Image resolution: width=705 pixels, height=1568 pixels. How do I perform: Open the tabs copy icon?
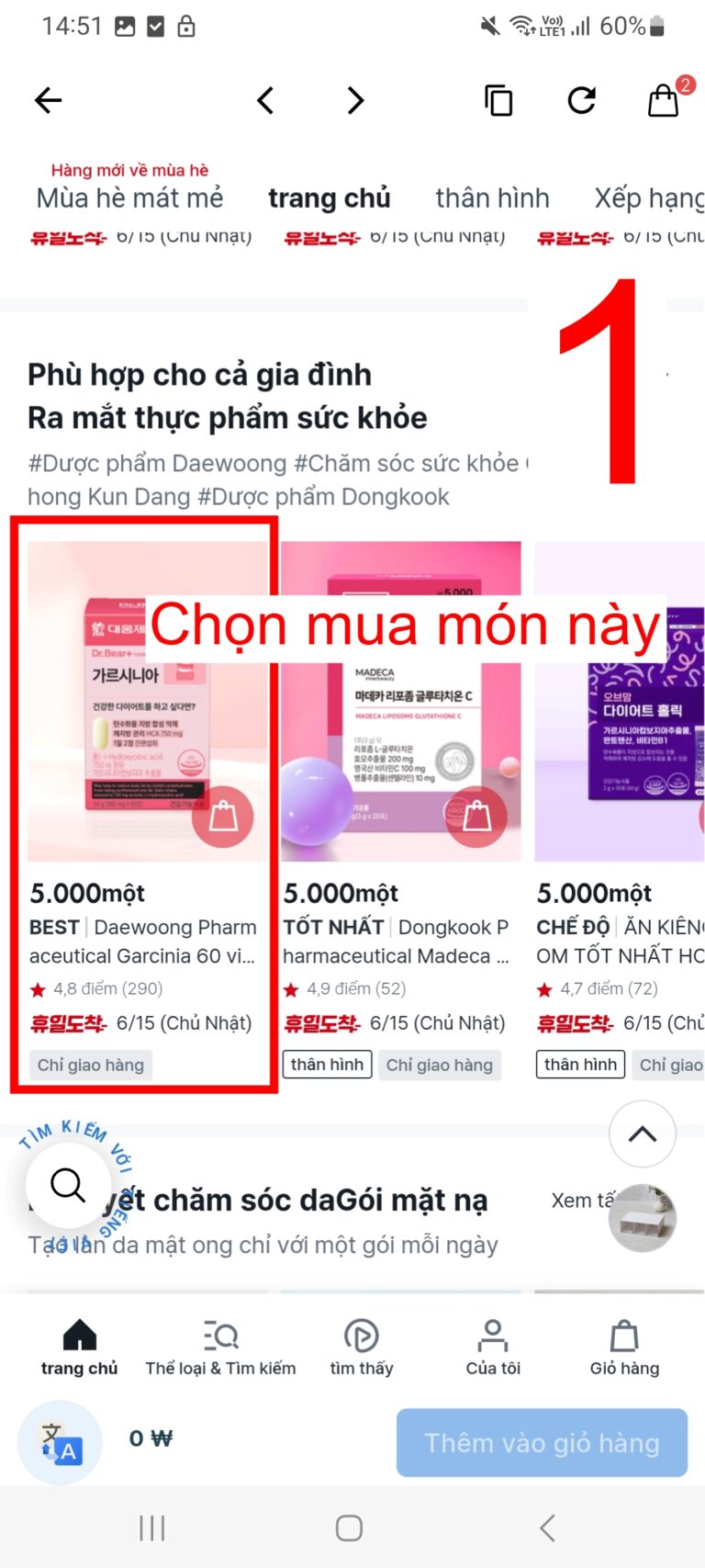pyautogui.click(x=498, y=100)
